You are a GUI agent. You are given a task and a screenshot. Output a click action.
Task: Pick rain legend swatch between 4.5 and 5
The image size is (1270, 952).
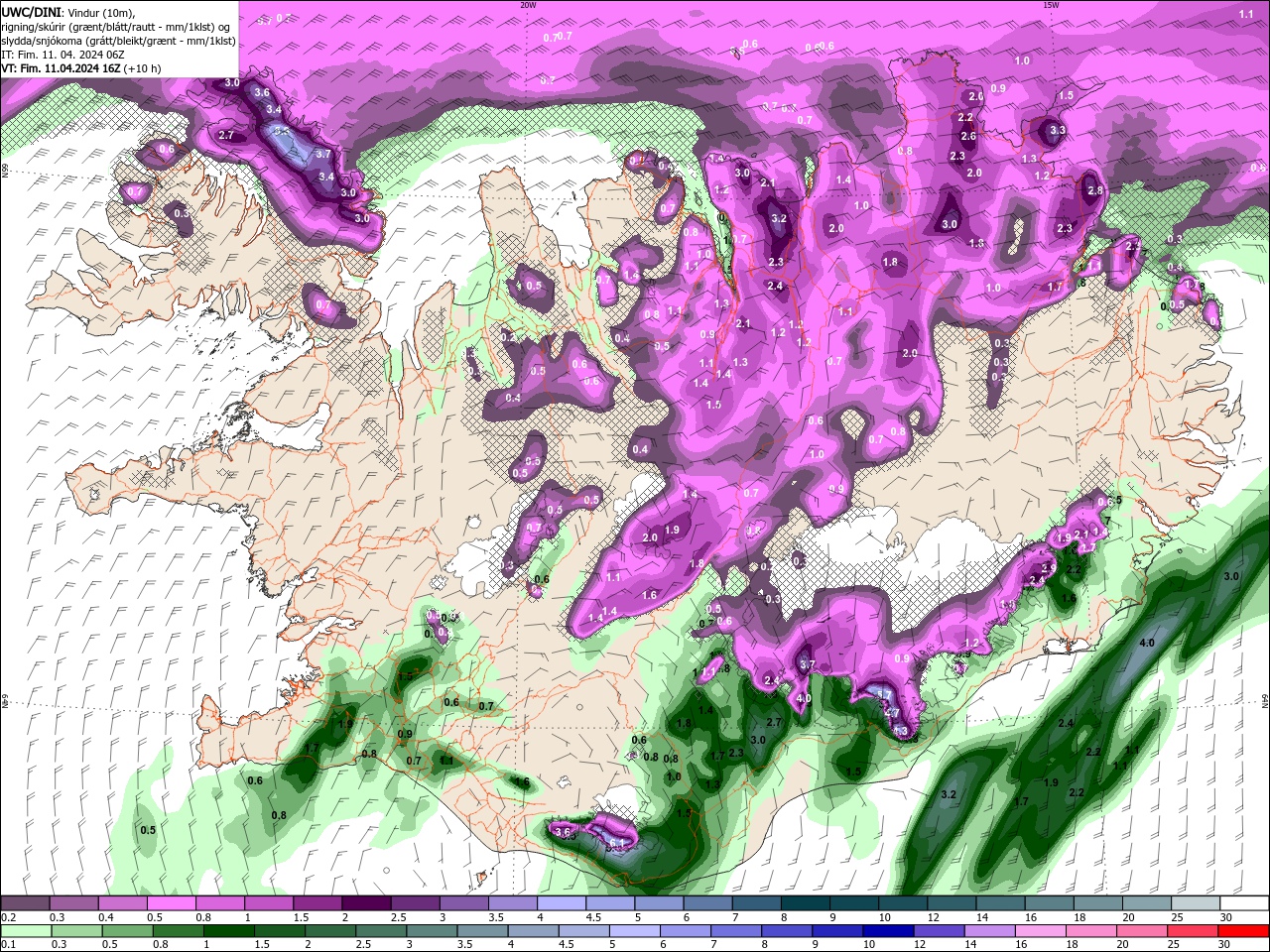click(x=584, y=931)
